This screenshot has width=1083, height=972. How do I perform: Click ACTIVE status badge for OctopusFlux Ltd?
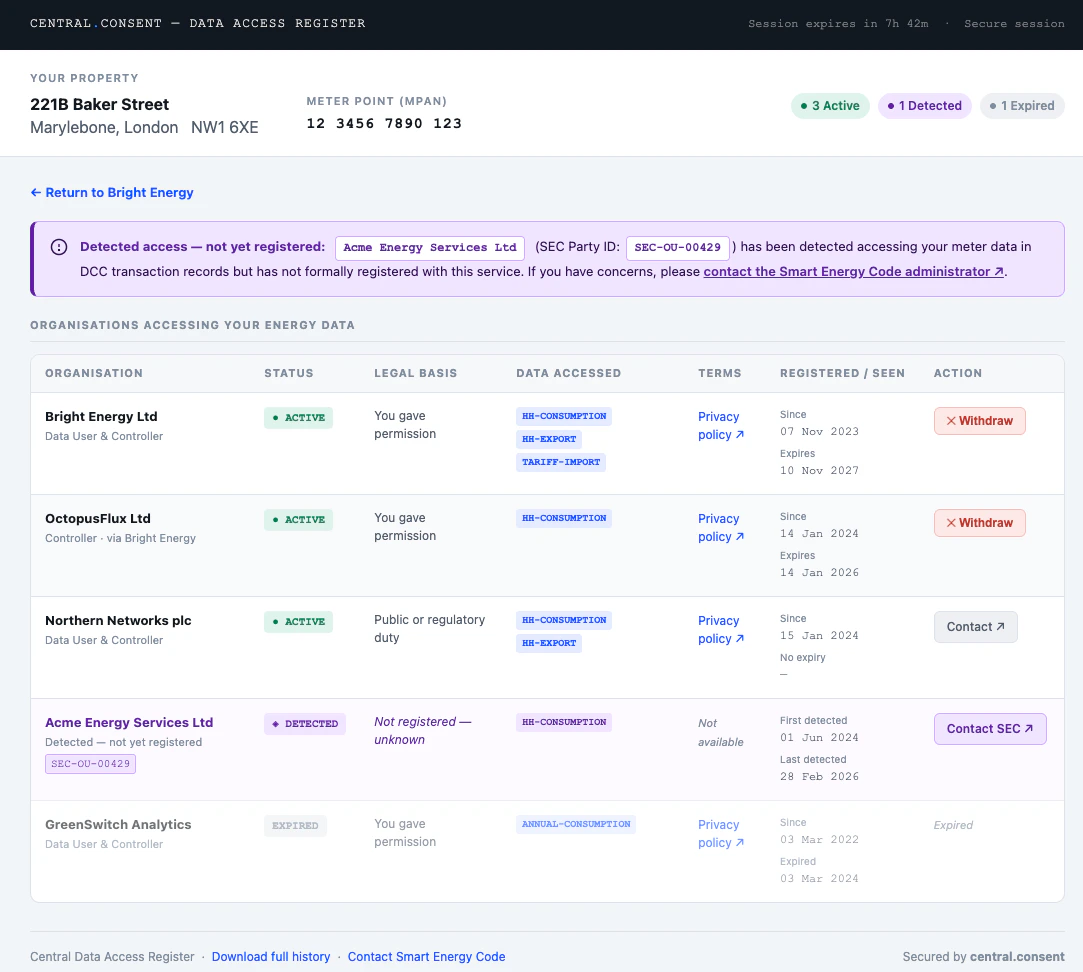(x=298, y=520)
